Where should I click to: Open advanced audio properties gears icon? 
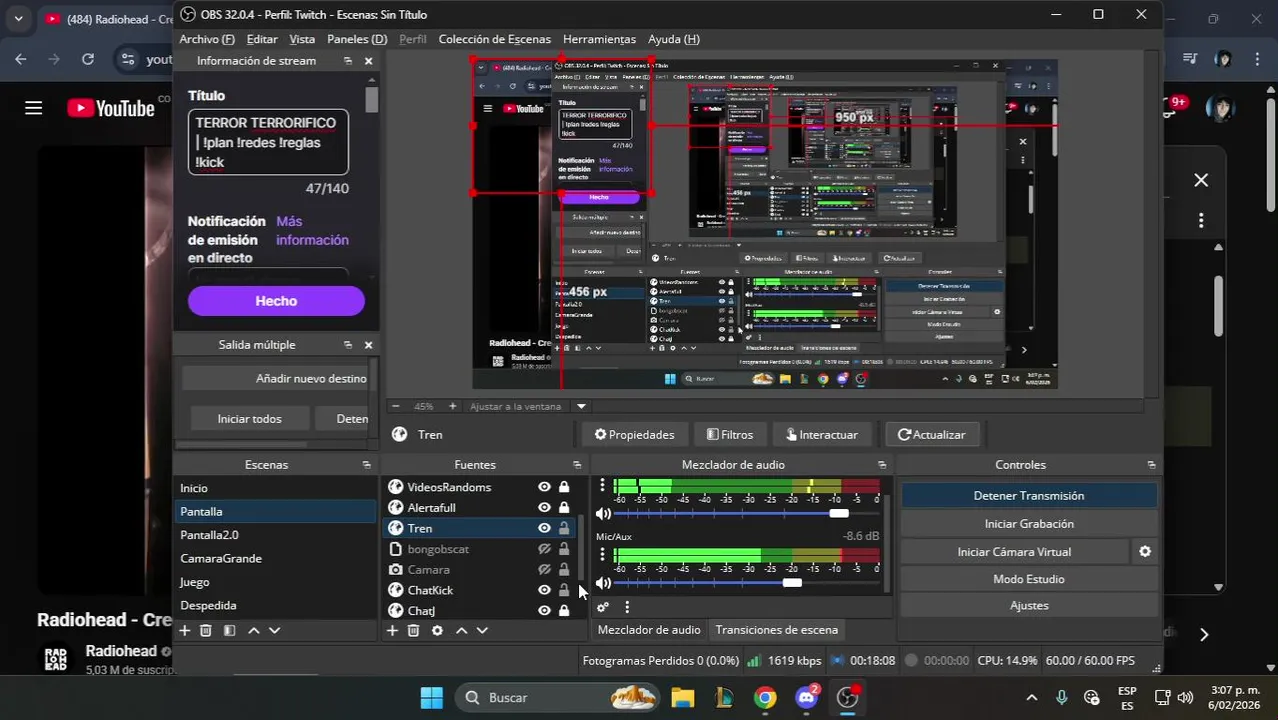(x=603, y=607)
